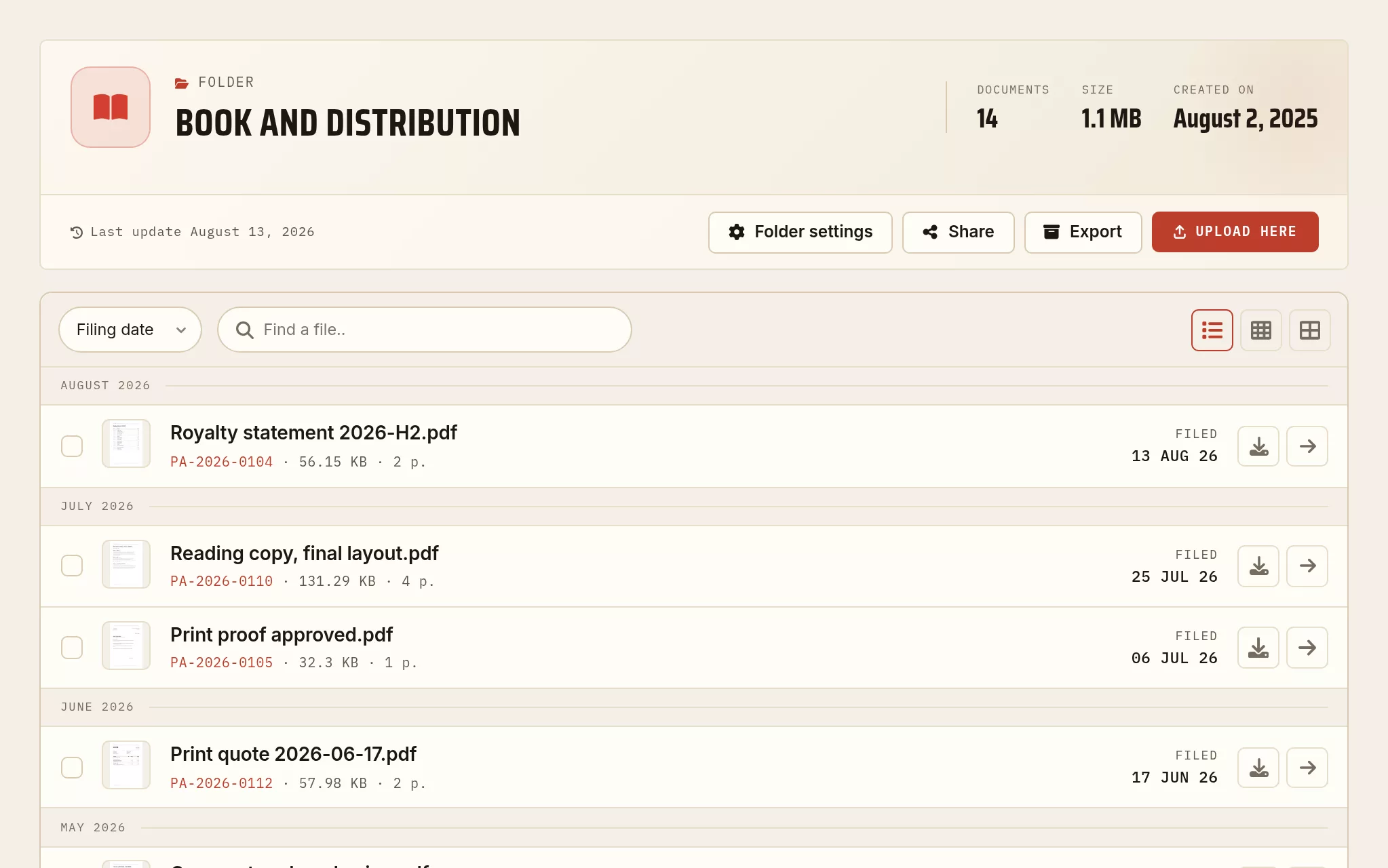Open Reading copy, final layout.pdf details arrow
The width and height of the screenshot is (1388, 868).
[1307, 566]
